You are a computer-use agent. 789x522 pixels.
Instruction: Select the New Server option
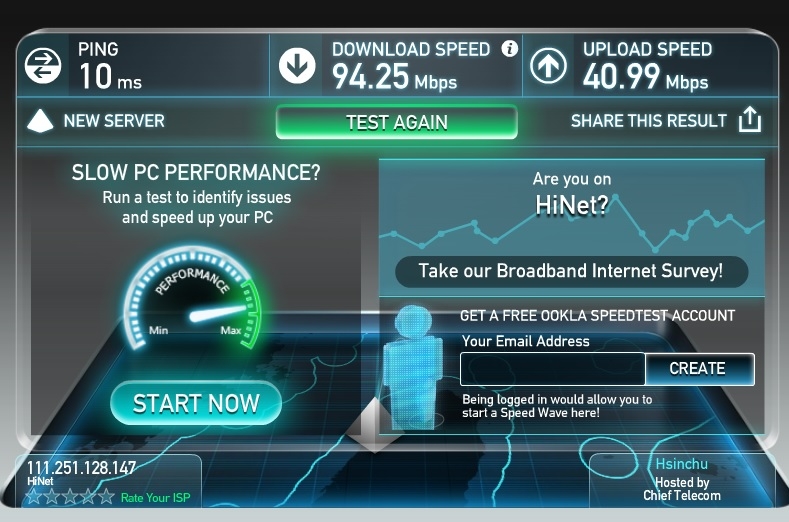click(x=114, y=121)
